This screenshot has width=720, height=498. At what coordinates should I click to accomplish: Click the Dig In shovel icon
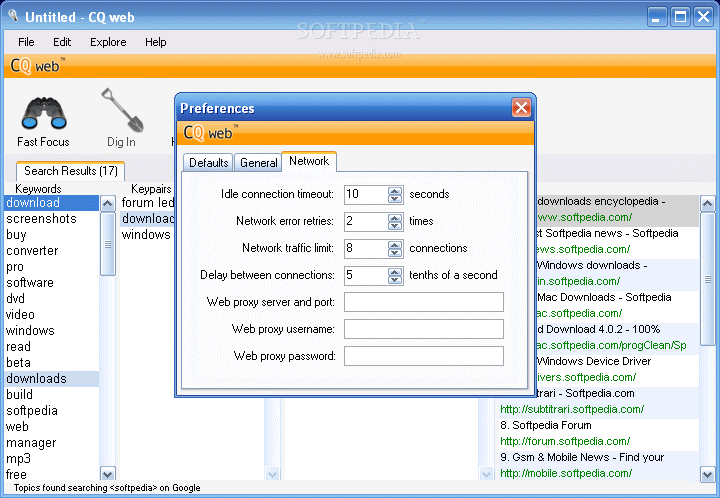point(122,110)
